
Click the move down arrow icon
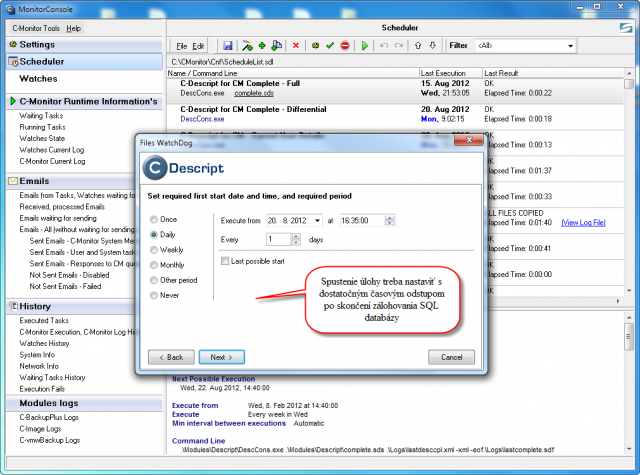click(x=433, y=46)
